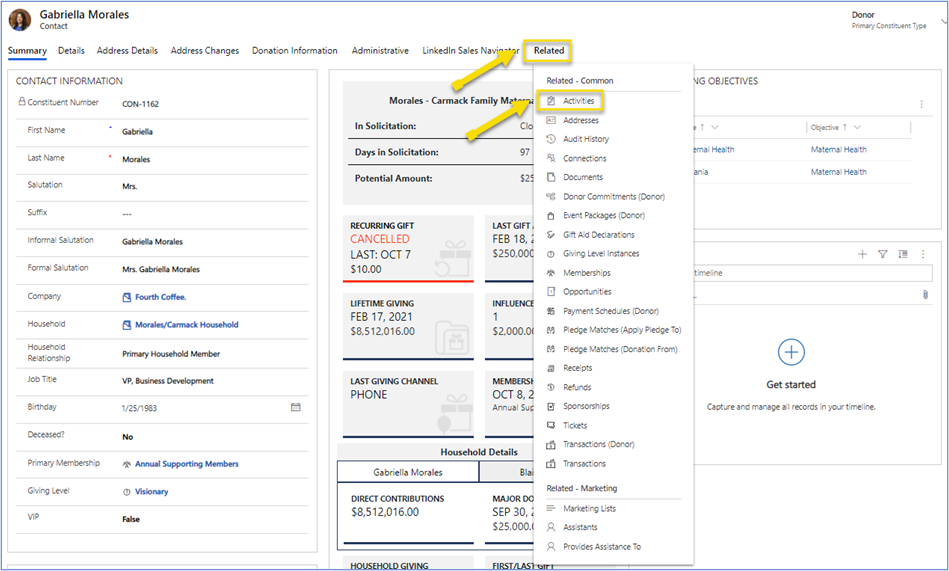Click the Get started plus circle
The image size is (949, 571).
[x=791, y=352]
